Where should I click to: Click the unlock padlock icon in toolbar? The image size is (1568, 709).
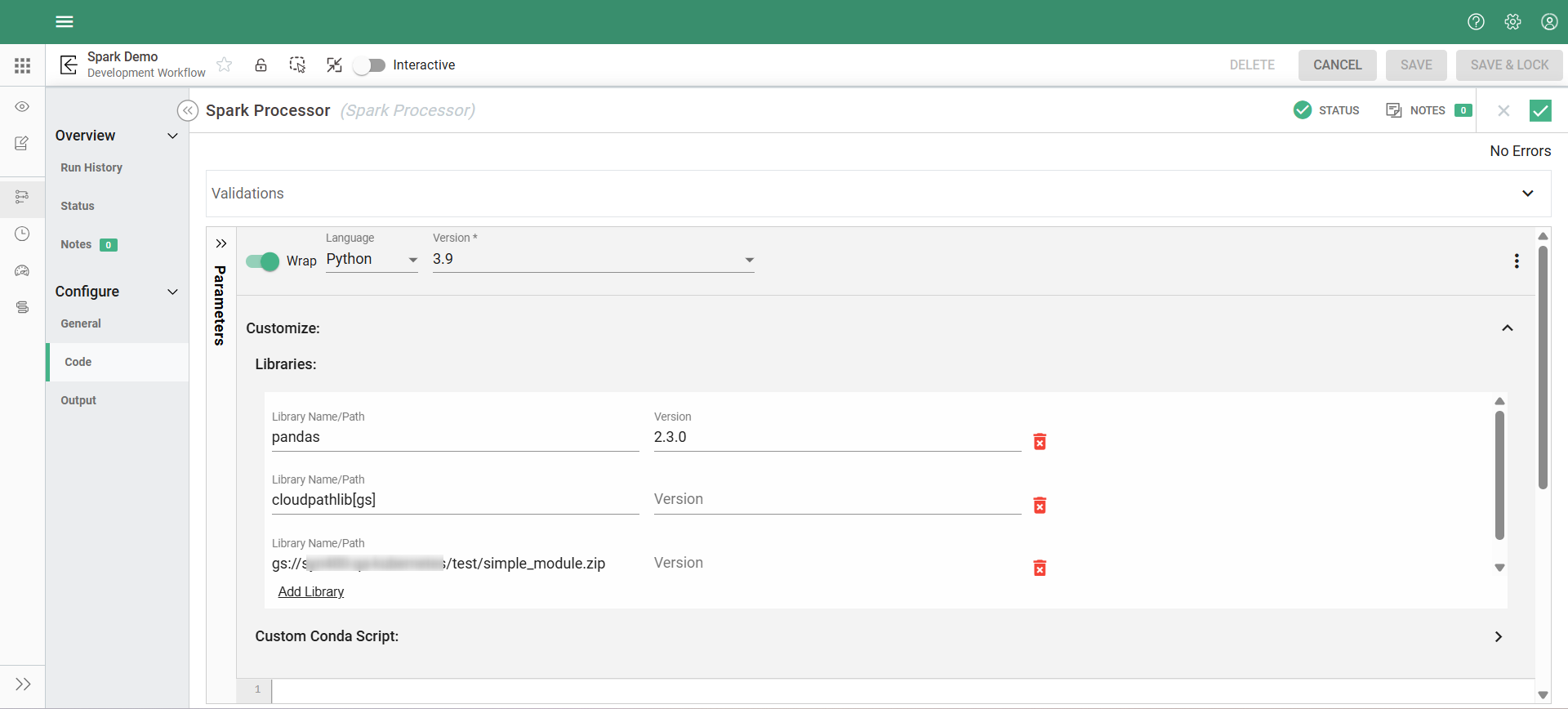[261, 65]
